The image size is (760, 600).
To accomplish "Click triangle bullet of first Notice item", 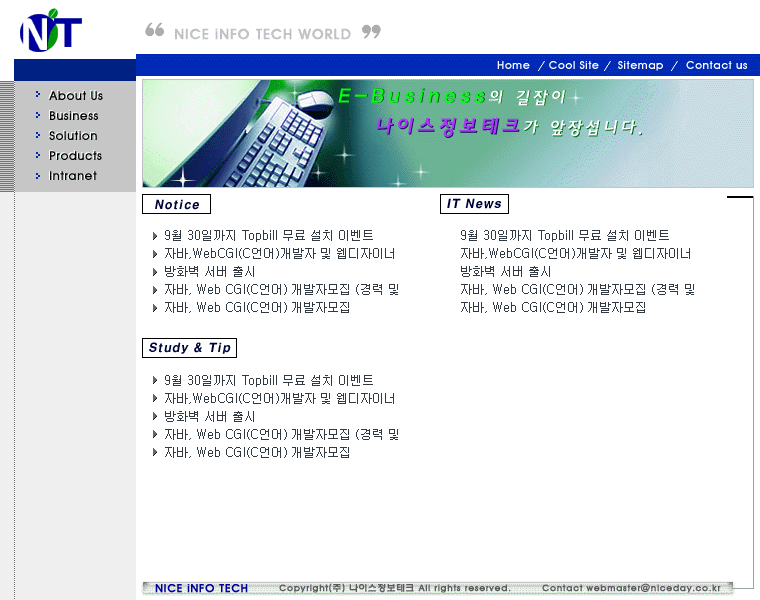I will tap(154, 236).
